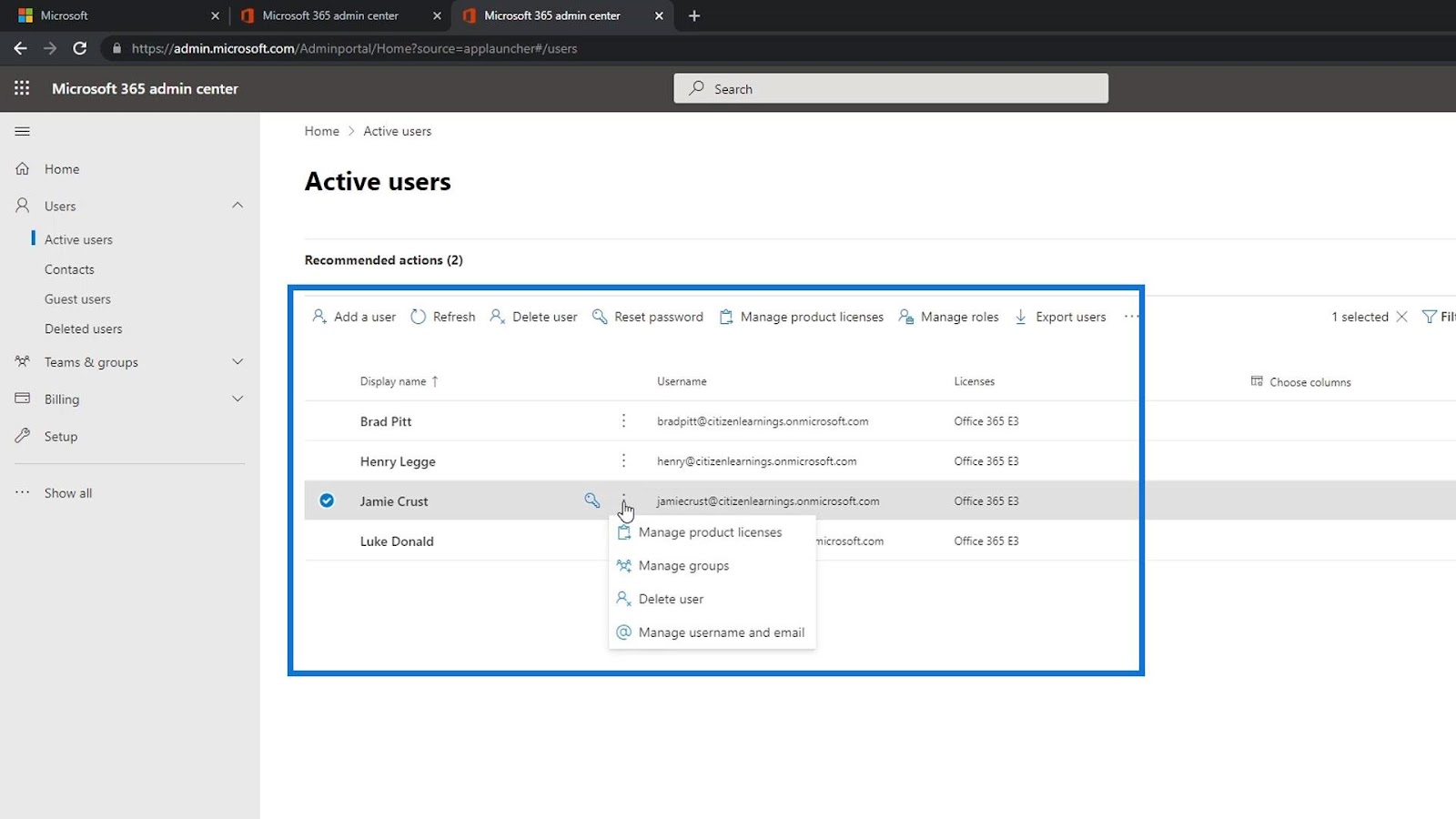Image resolution: width=1456 pixels, height=819 pixels.
Task: Click the browser back arrow
Action: pyautogui.click(x=20, y=48)
